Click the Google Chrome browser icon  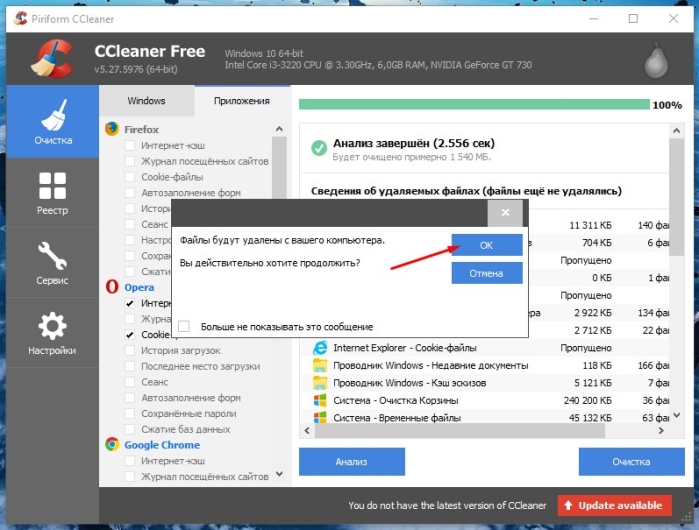(x=112, y=444)
